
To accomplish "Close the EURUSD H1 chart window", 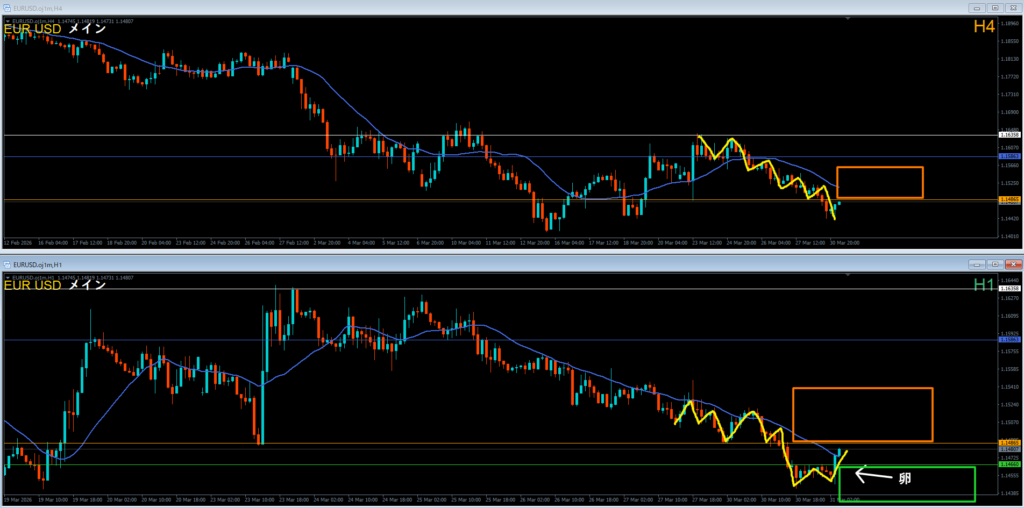I will (x=1013, y=264).
